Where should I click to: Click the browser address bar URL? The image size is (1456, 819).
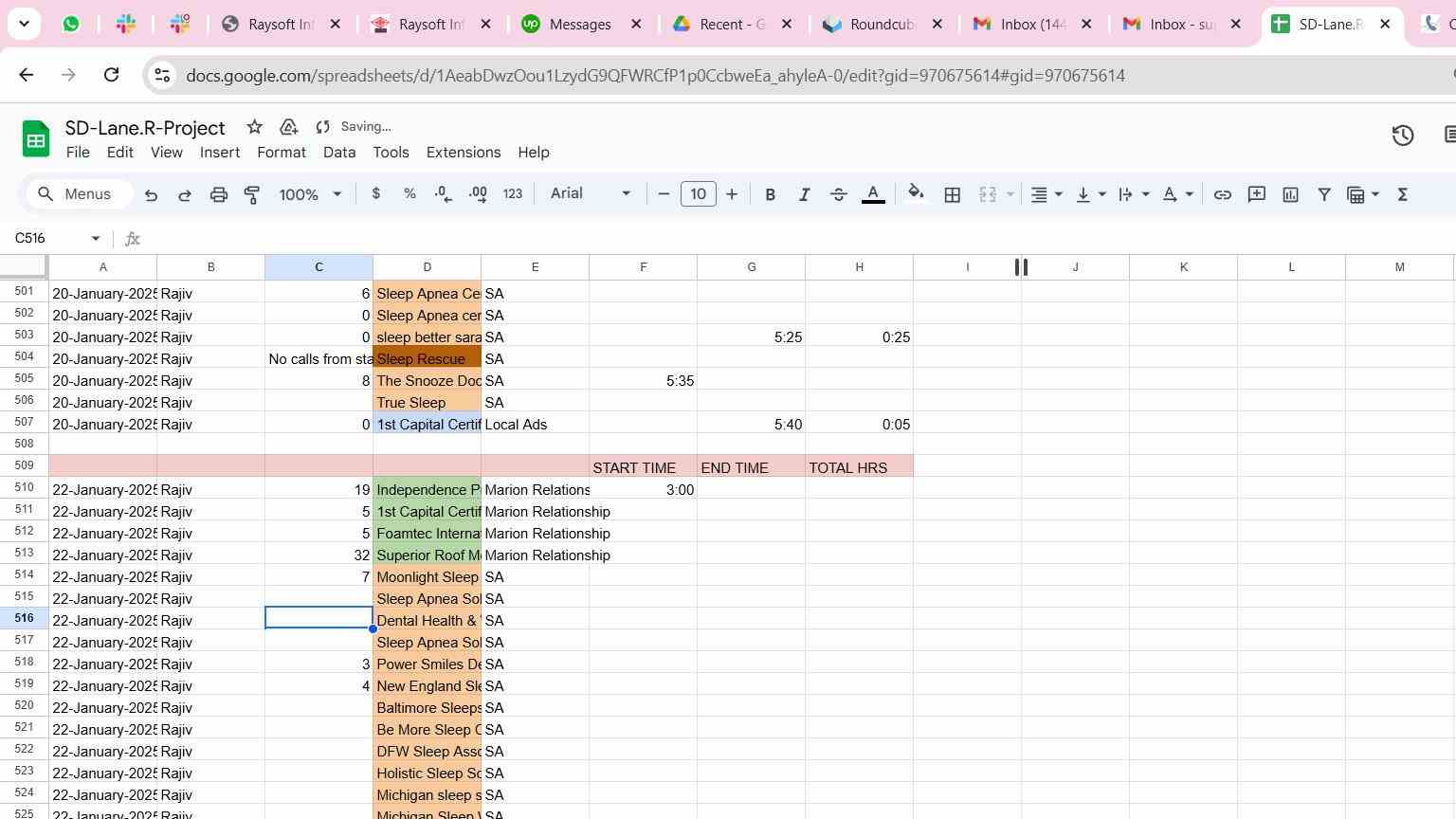pyautogui.click(x=655, y=76)
